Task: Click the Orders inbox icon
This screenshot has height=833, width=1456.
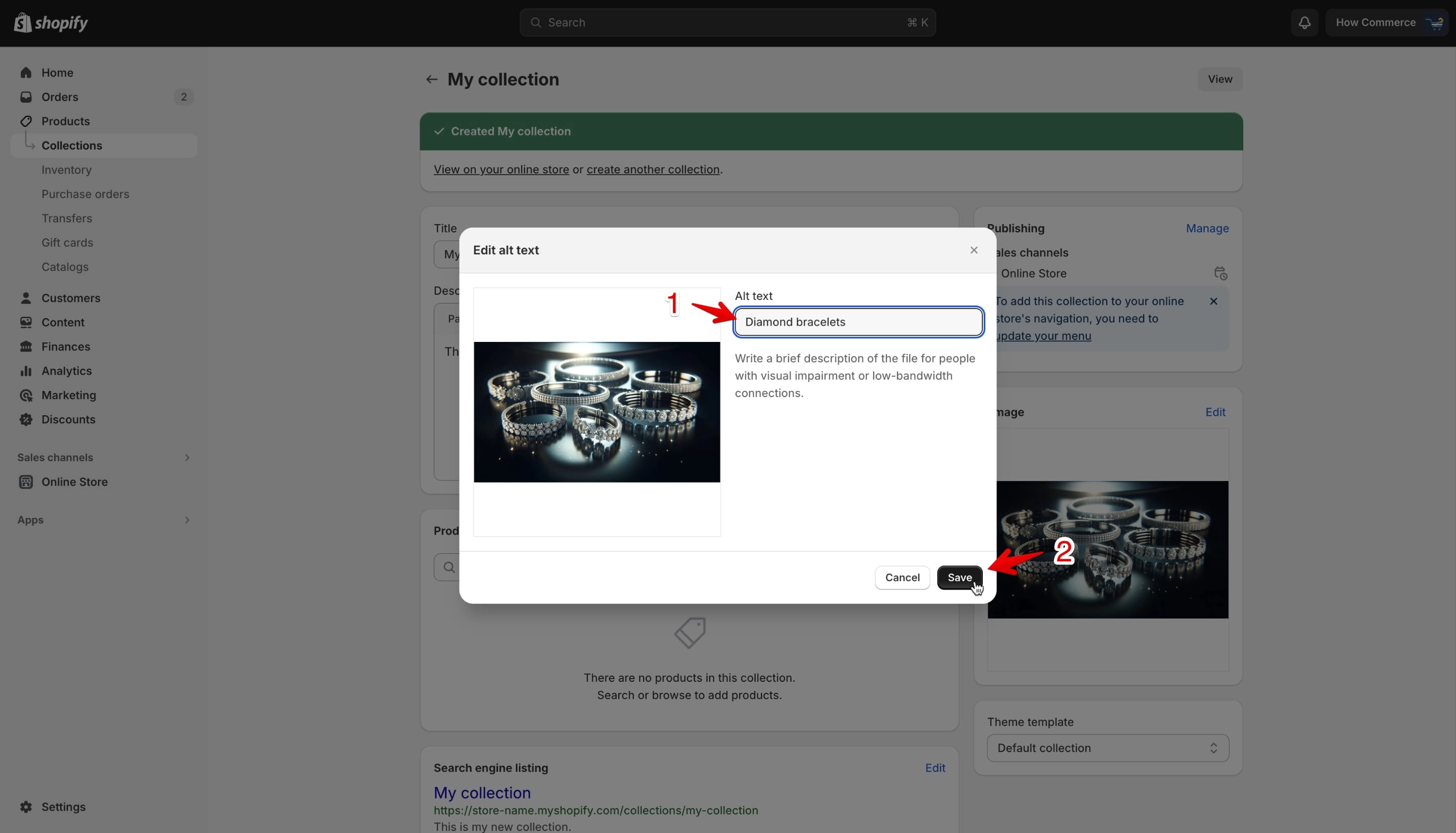Action: click(26, 97)
